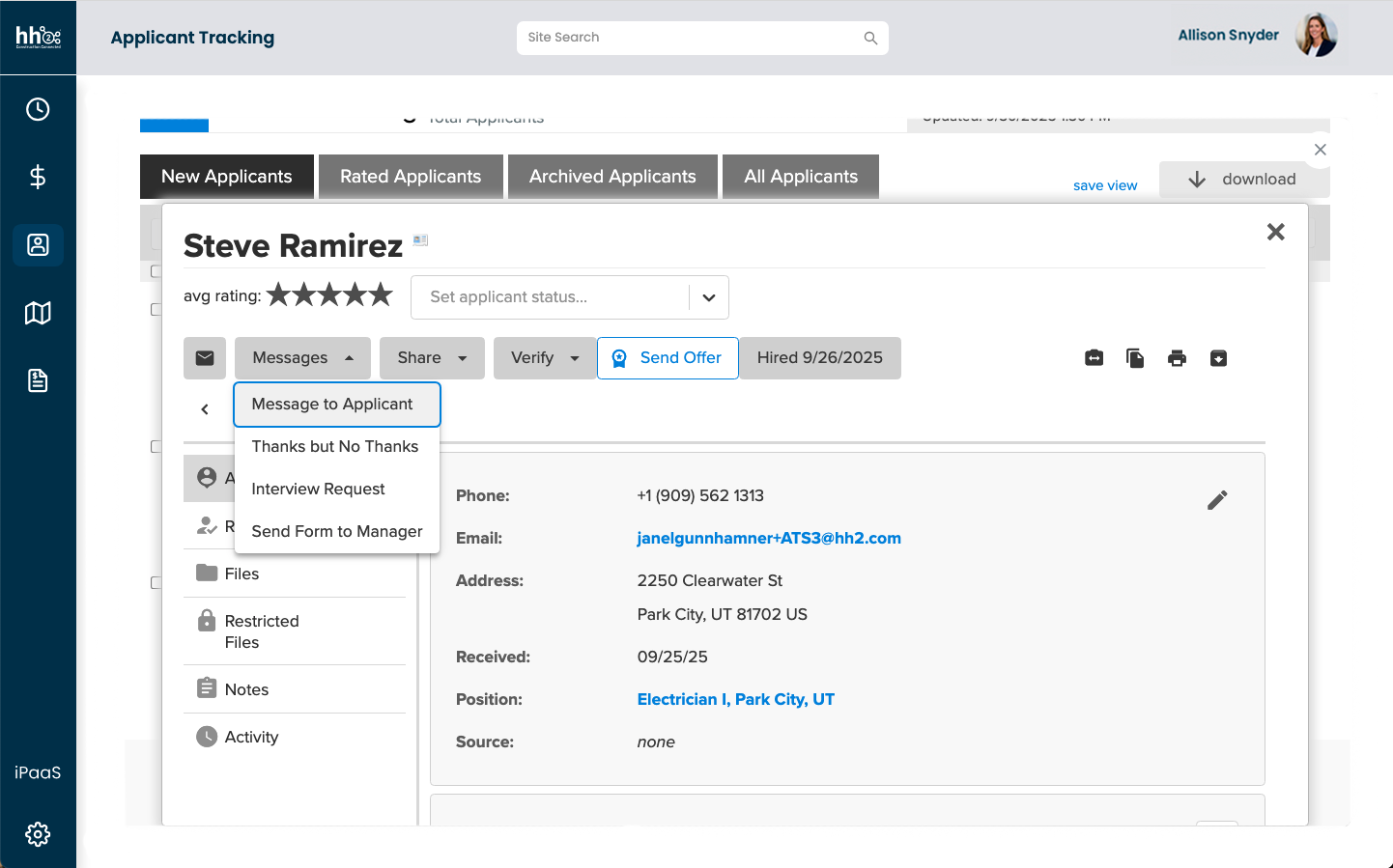
Task: Open the map icon in sidebar
Action: click(x=38, y=313)
